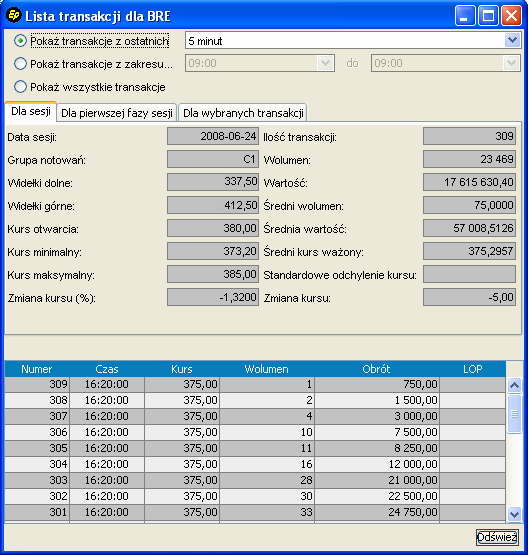The image size is (531, 555).
Task: Click the Wolumen cell showing 33
Action: [x=267, y=512]
